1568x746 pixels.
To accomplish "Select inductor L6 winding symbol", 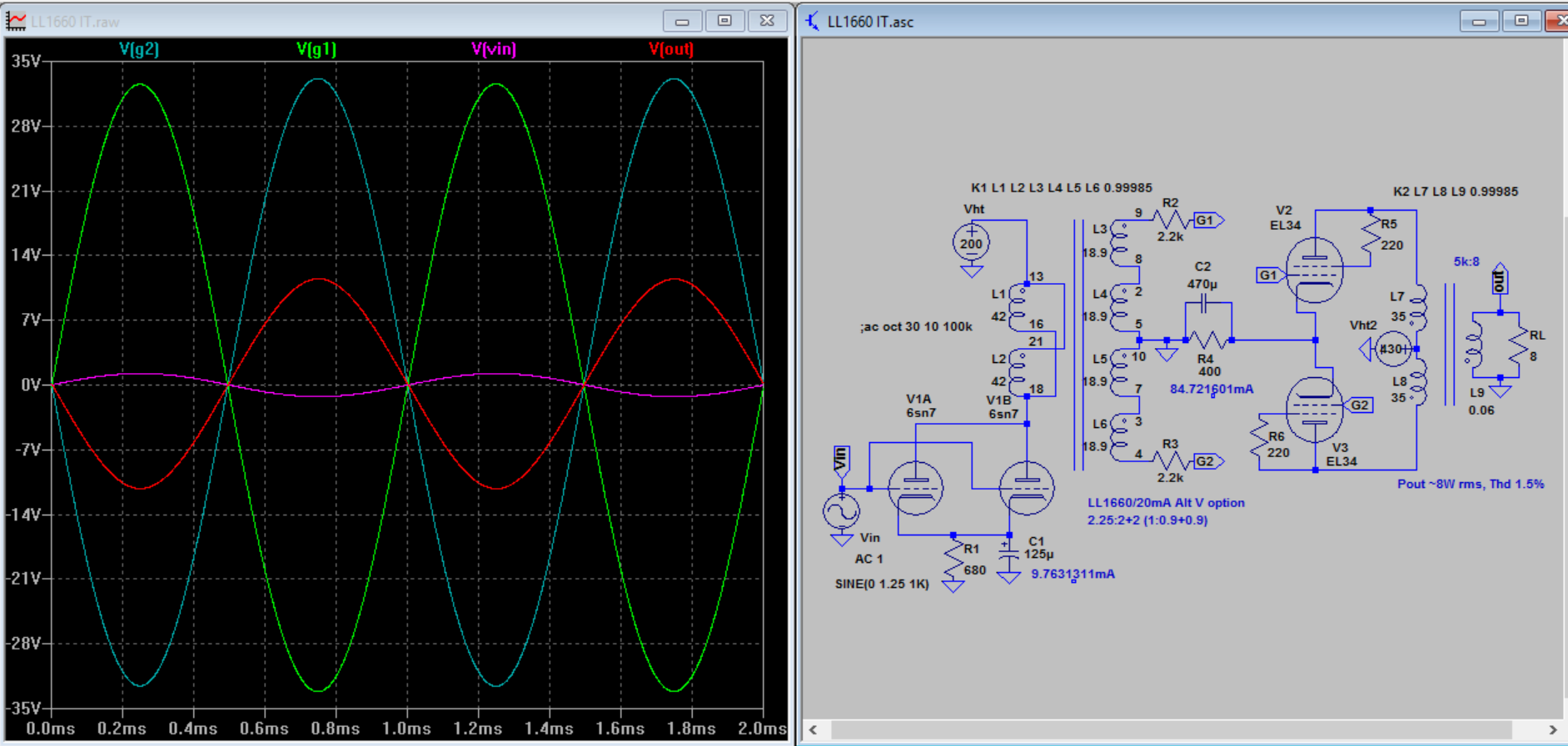I will click(1119, 436).
